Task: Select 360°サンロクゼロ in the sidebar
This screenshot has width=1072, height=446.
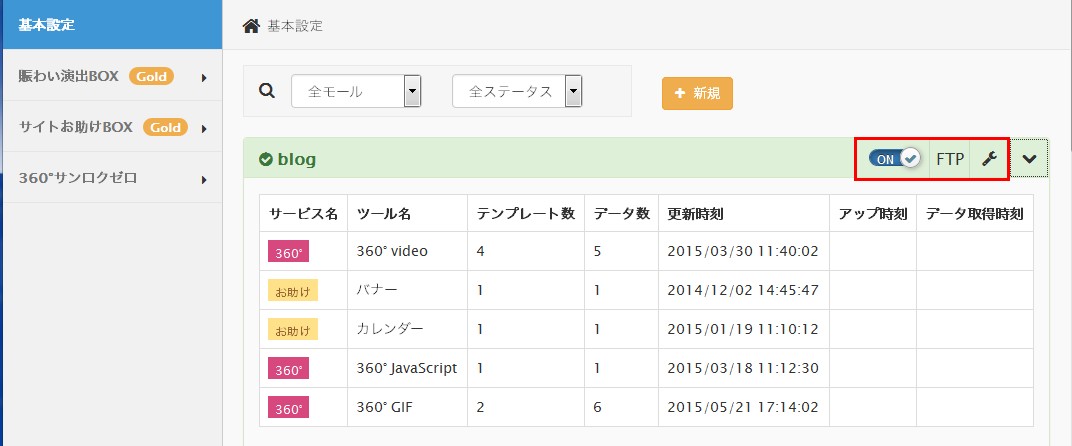Action: [78, 179]
